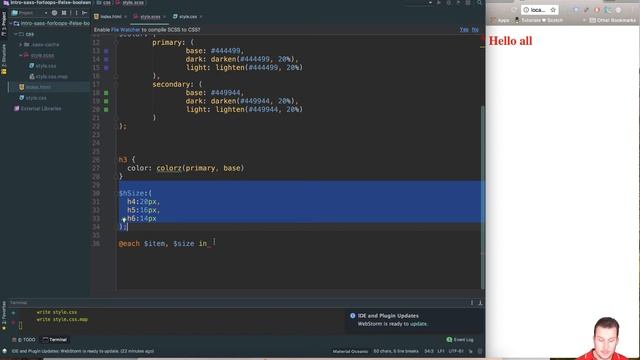The image size is (640, 360).
Task: Reload the browser page
Action: click(x=513, y=10)
